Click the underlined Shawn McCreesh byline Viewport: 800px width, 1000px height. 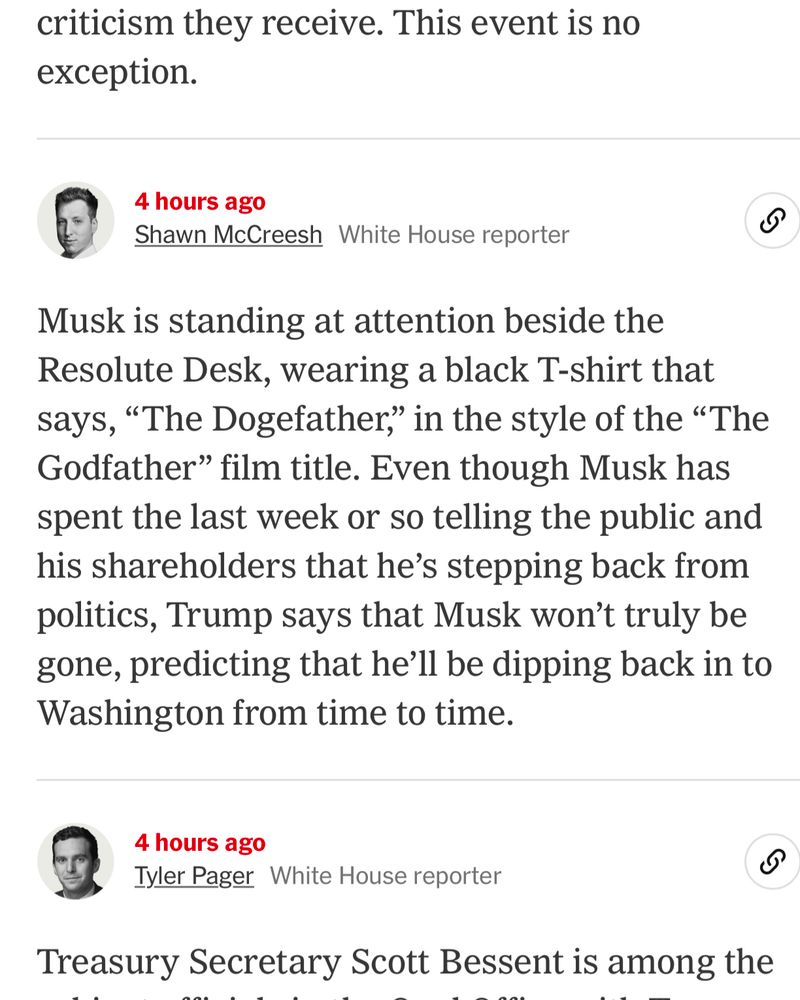(228, 235)
